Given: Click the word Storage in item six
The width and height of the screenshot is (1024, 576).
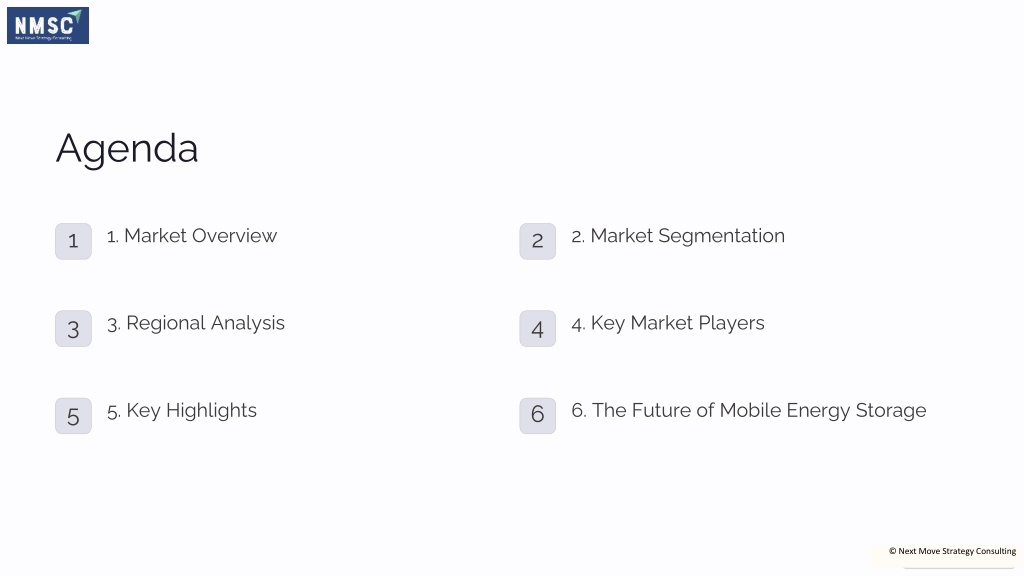Looking at the screenshot, I should 891,411.
